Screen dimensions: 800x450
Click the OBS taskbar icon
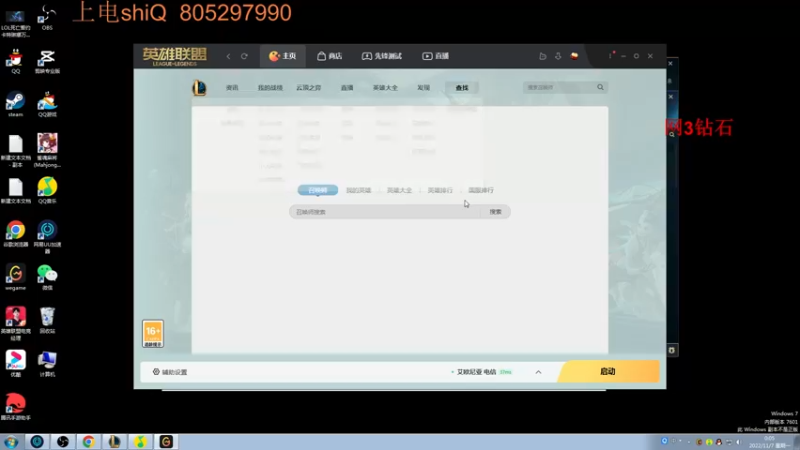point(62,441)
